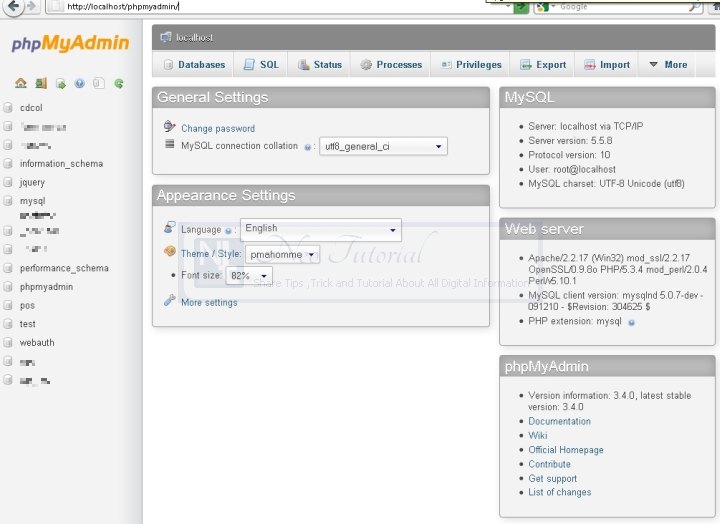Viewport: 720px width, 524px height.
Task: Click localhost server breadcrumb link
Action: point(194,38)
